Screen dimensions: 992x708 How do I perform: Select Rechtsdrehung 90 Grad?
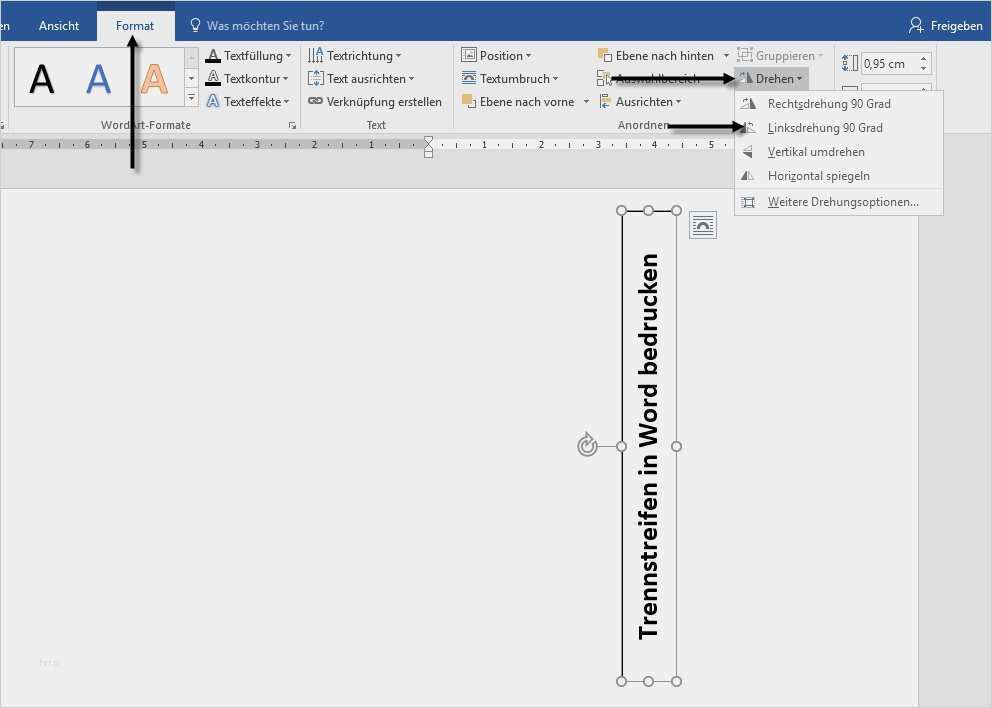tap(828, 104)
